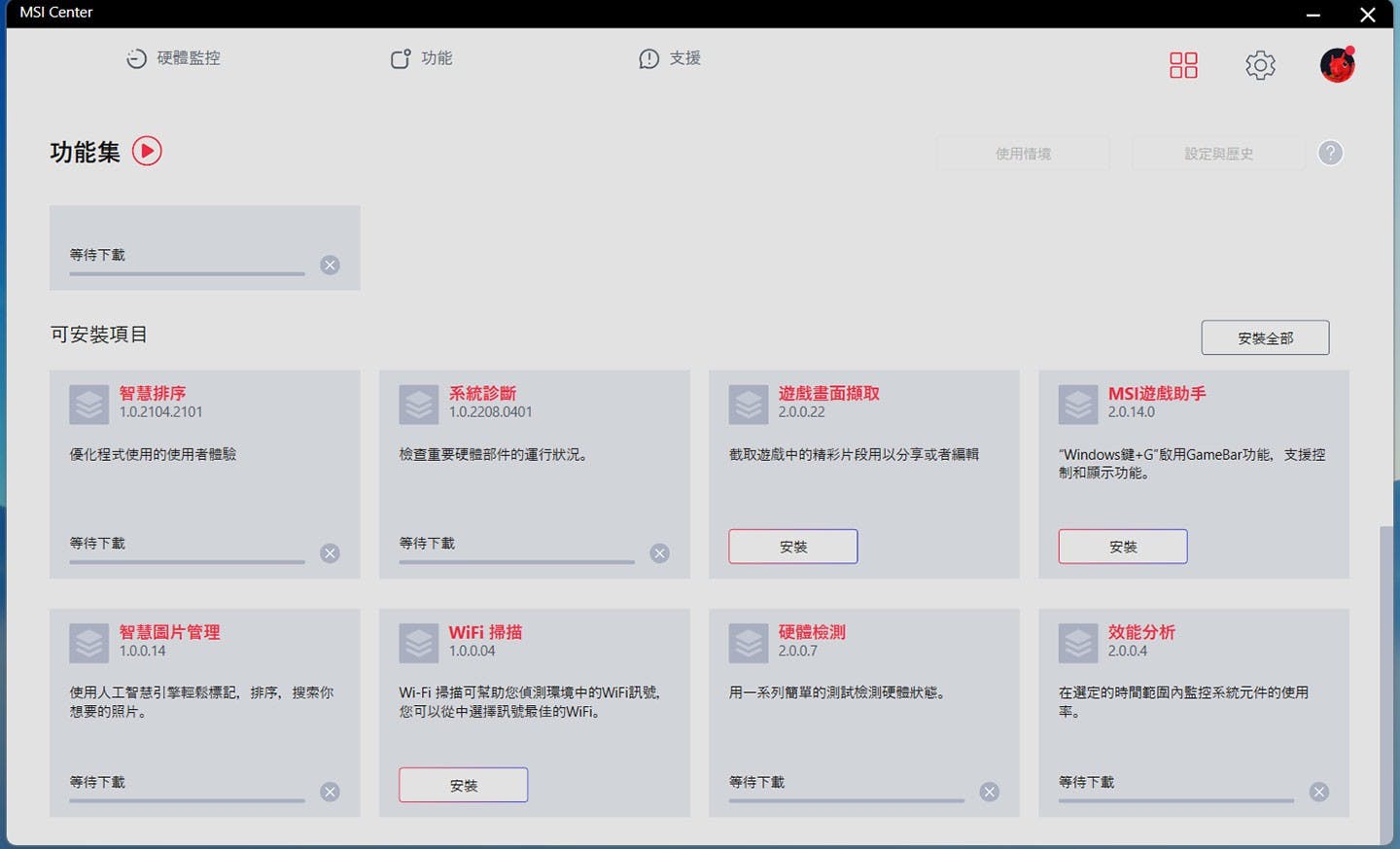Open the 功能 tab

pyautogui.click(x=421, y=58)
